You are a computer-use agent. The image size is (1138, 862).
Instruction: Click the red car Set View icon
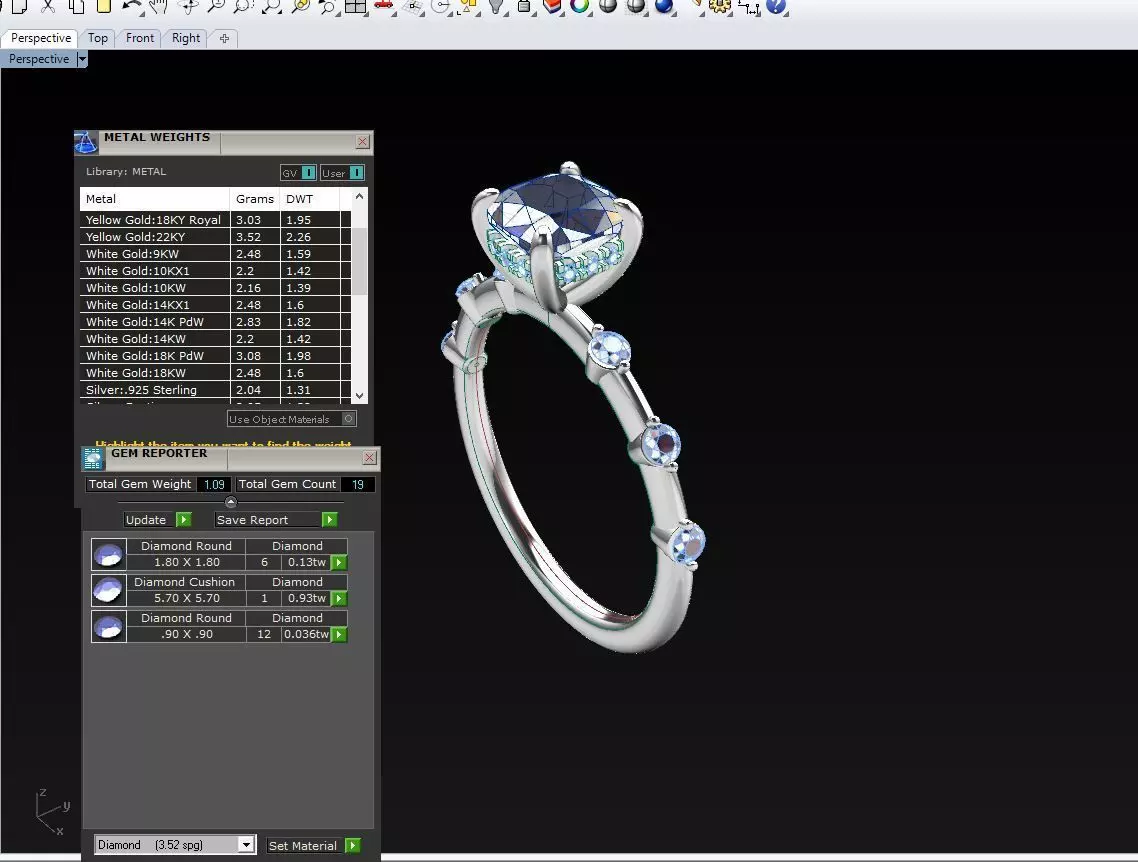click(384, 7)
